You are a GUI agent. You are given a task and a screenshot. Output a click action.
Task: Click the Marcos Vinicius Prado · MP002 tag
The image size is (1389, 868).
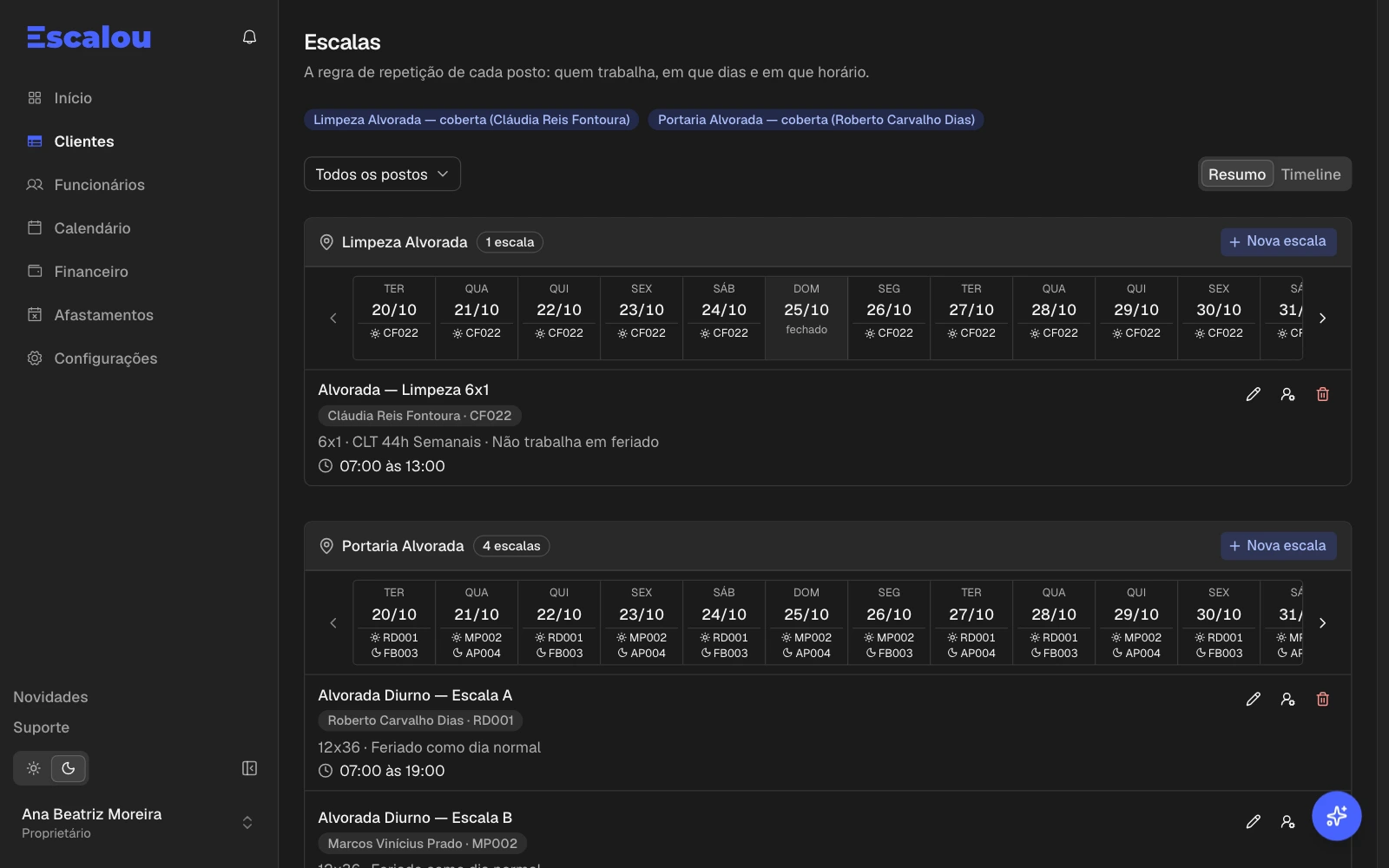[x=422, y=844]
